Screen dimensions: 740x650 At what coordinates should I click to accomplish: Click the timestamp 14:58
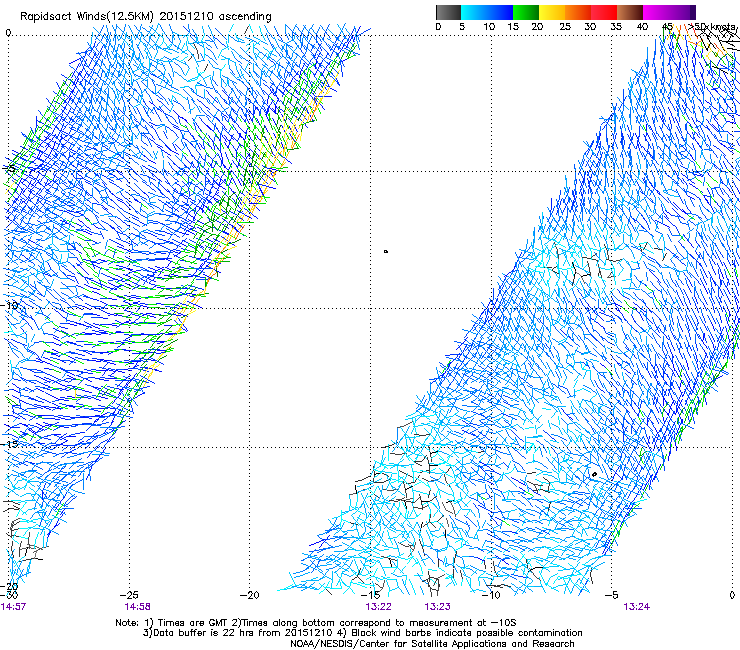pyautogui.click(x=137, y=607)
